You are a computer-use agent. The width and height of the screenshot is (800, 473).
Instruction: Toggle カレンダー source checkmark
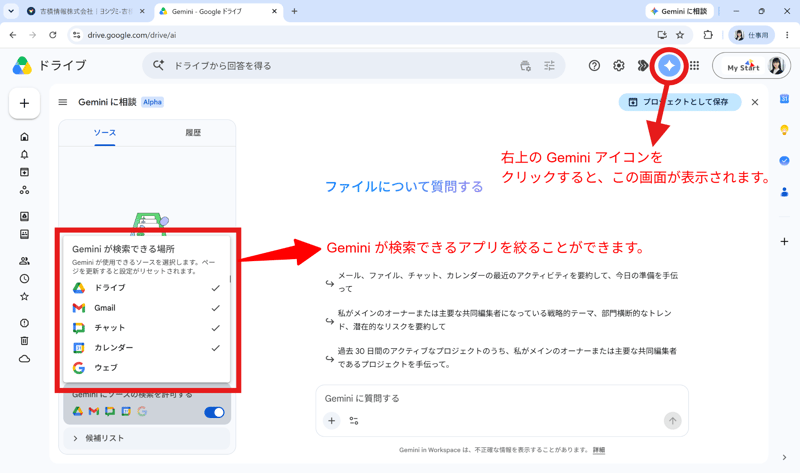coord(215,348)
